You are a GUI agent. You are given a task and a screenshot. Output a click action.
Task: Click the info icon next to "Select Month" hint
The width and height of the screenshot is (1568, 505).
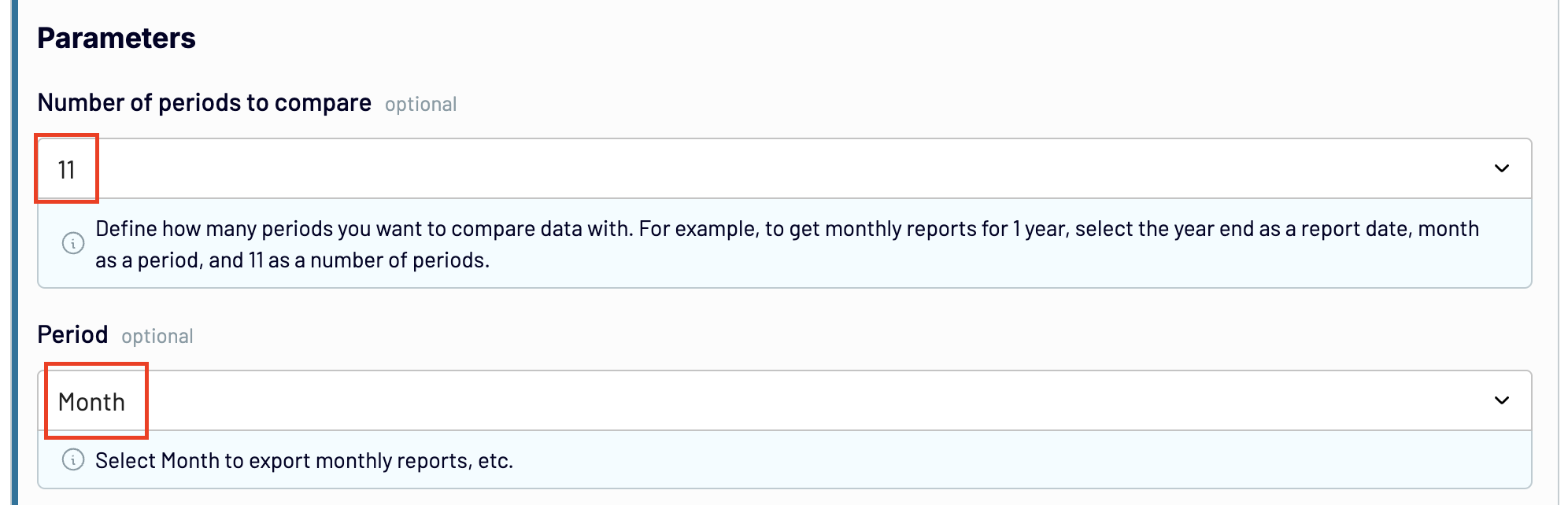(x=73, y=460)
